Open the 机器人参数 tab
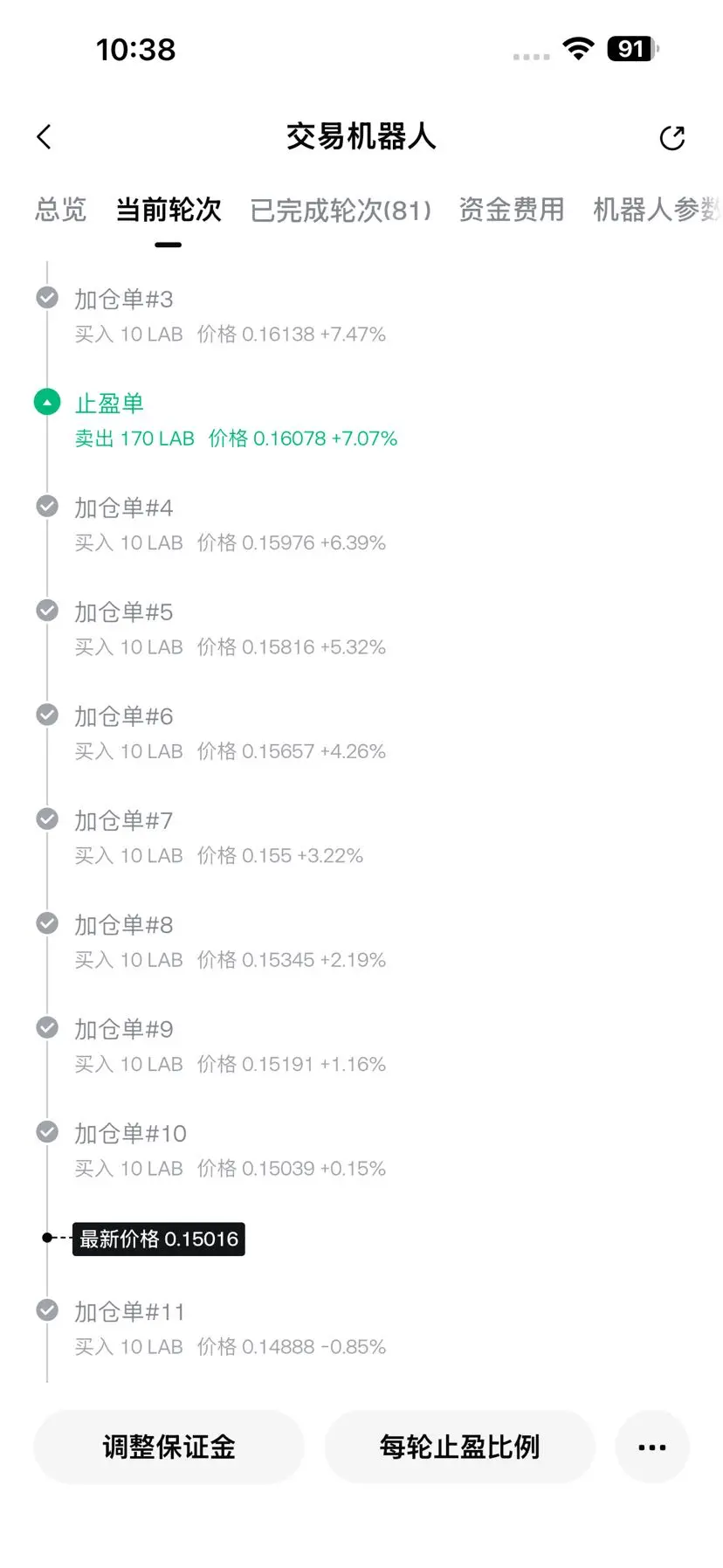 (x=658, y=210)
